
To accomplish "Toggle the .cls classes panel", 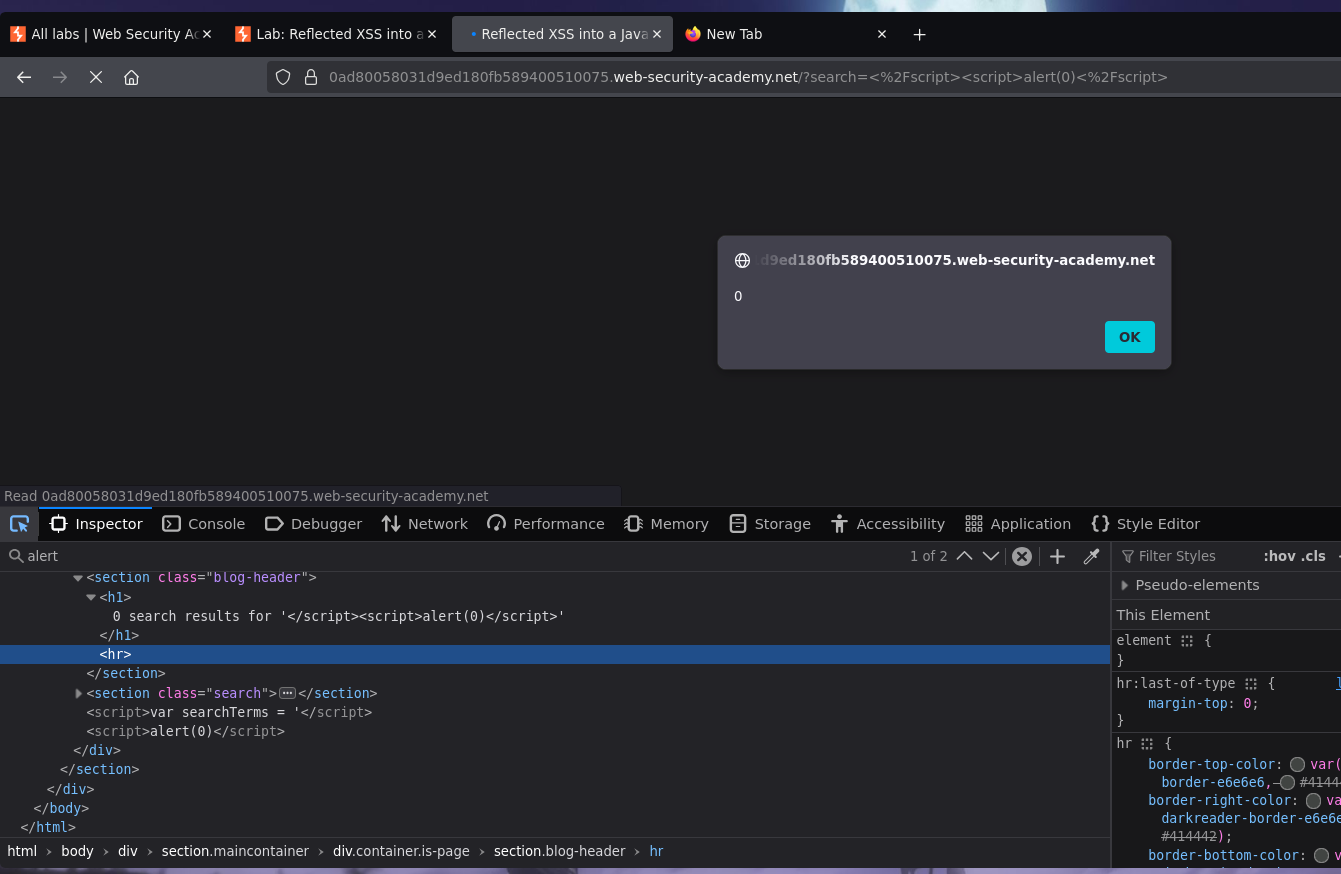I will [x=1313, y=556].
